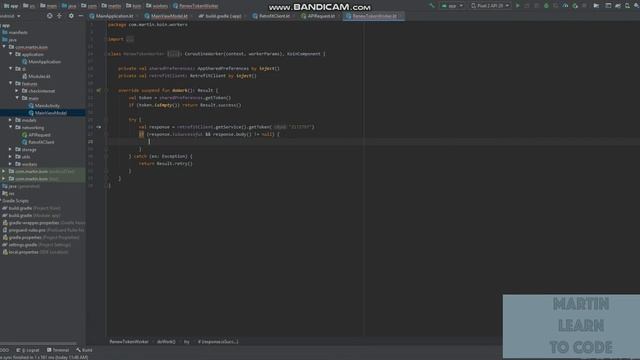Open project panel settings gear
Viewport: 640px width, 360px height.
pyautogui.click(x=71, y=16)
